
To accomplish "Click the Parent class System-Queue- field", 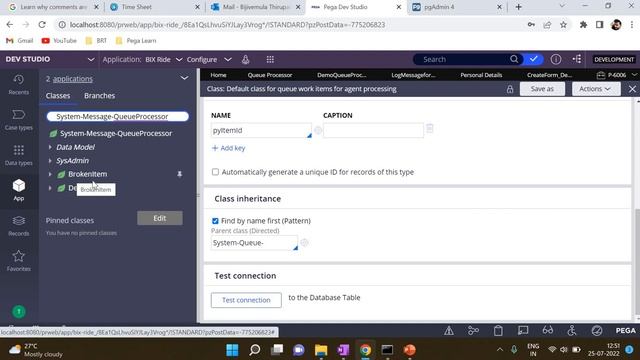I will [x=254, y=243].
